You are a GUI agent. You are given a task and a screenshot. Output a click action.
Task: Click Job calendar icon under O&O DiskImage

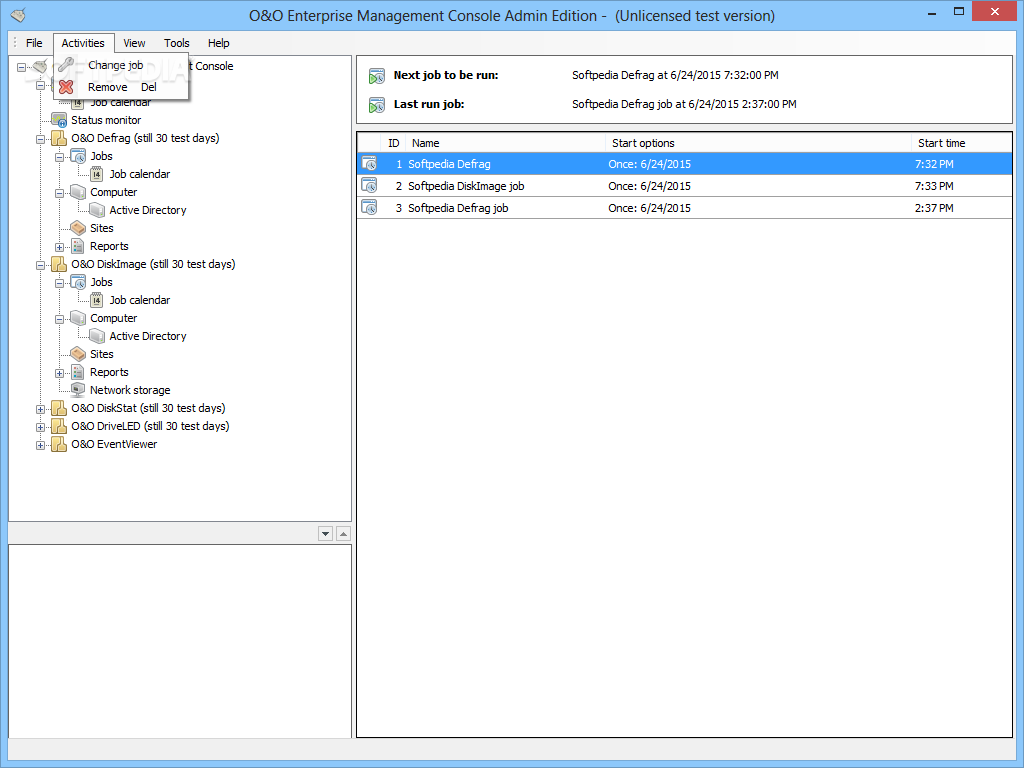(x=97, y=300)
